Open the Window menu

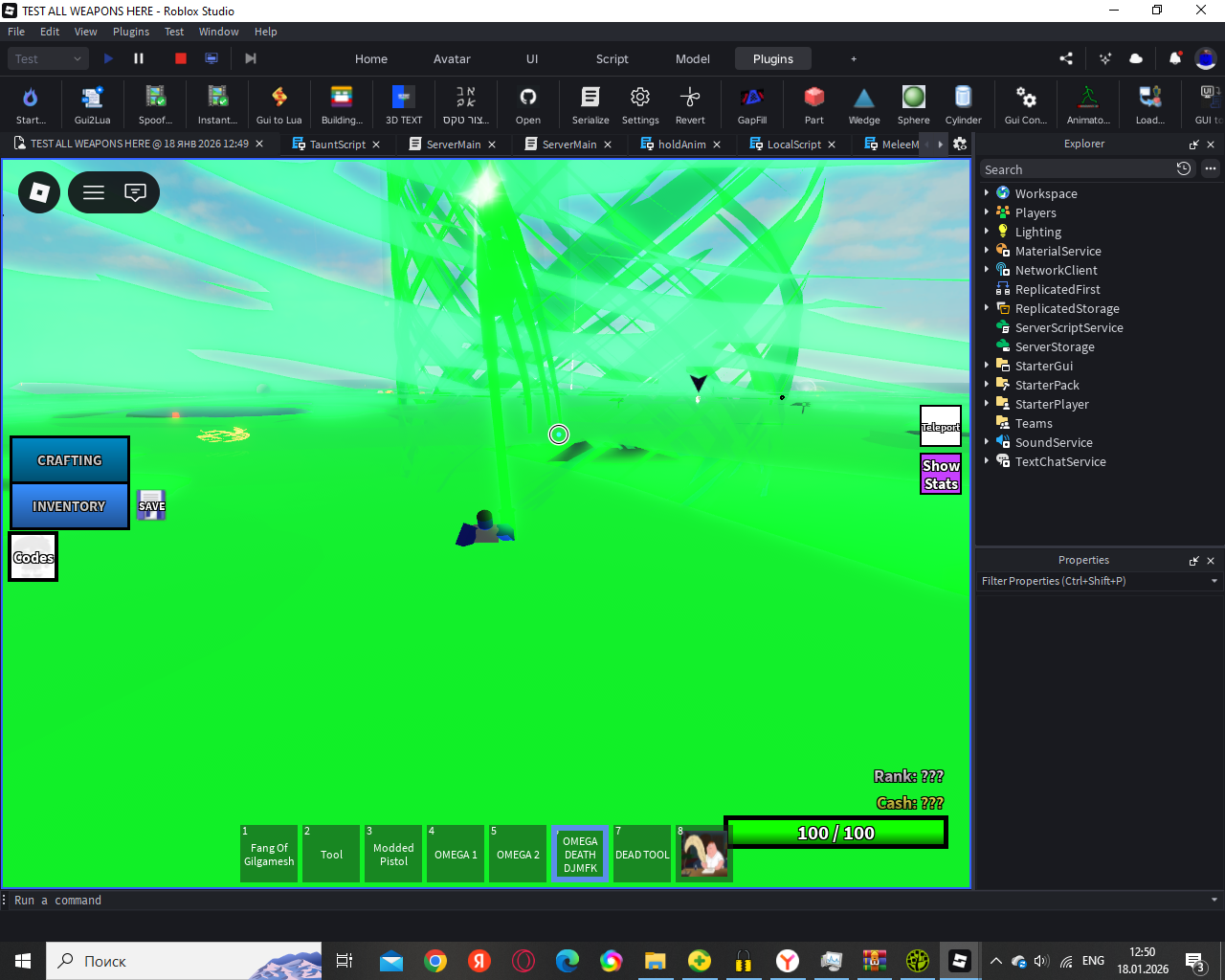point(219,32)
